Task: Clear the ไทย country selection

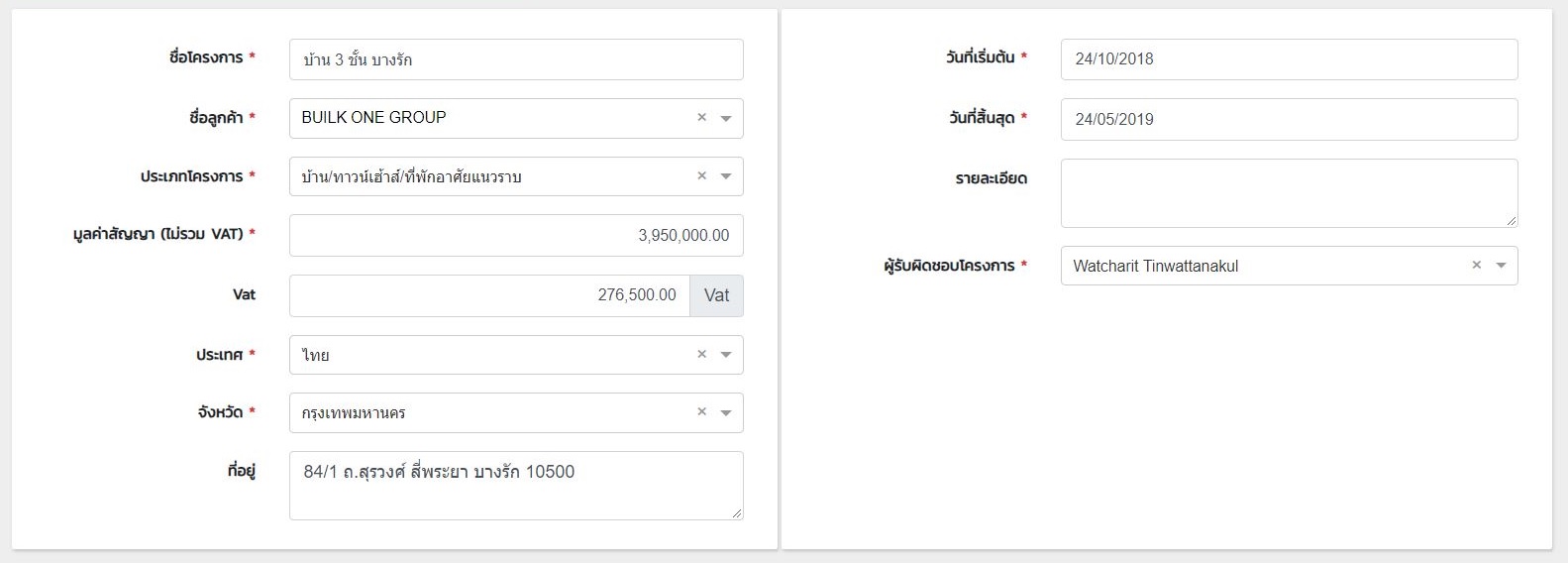Action: (701, 354)
